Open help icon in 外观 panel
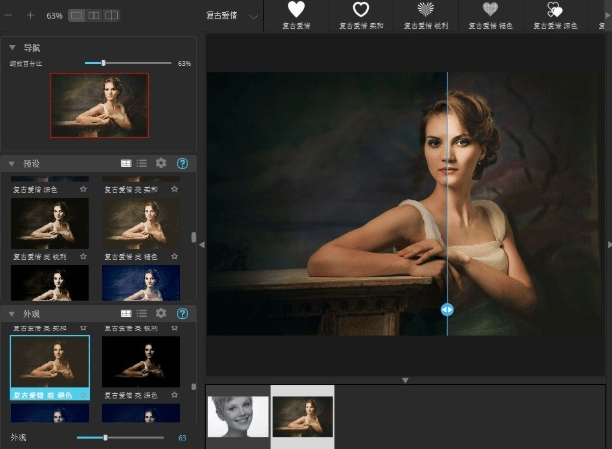Screen dimensions: 612x449 click(x=182, y=313)
